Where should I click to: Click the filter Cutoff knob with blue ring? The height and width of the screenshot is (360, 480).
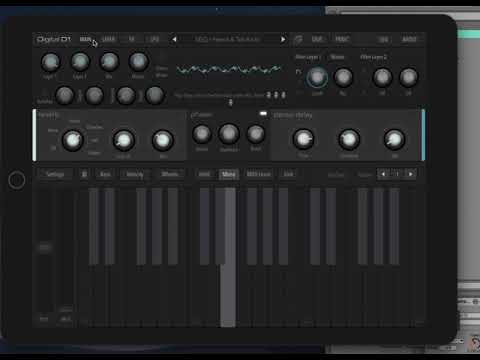click(x=317, y=77)
